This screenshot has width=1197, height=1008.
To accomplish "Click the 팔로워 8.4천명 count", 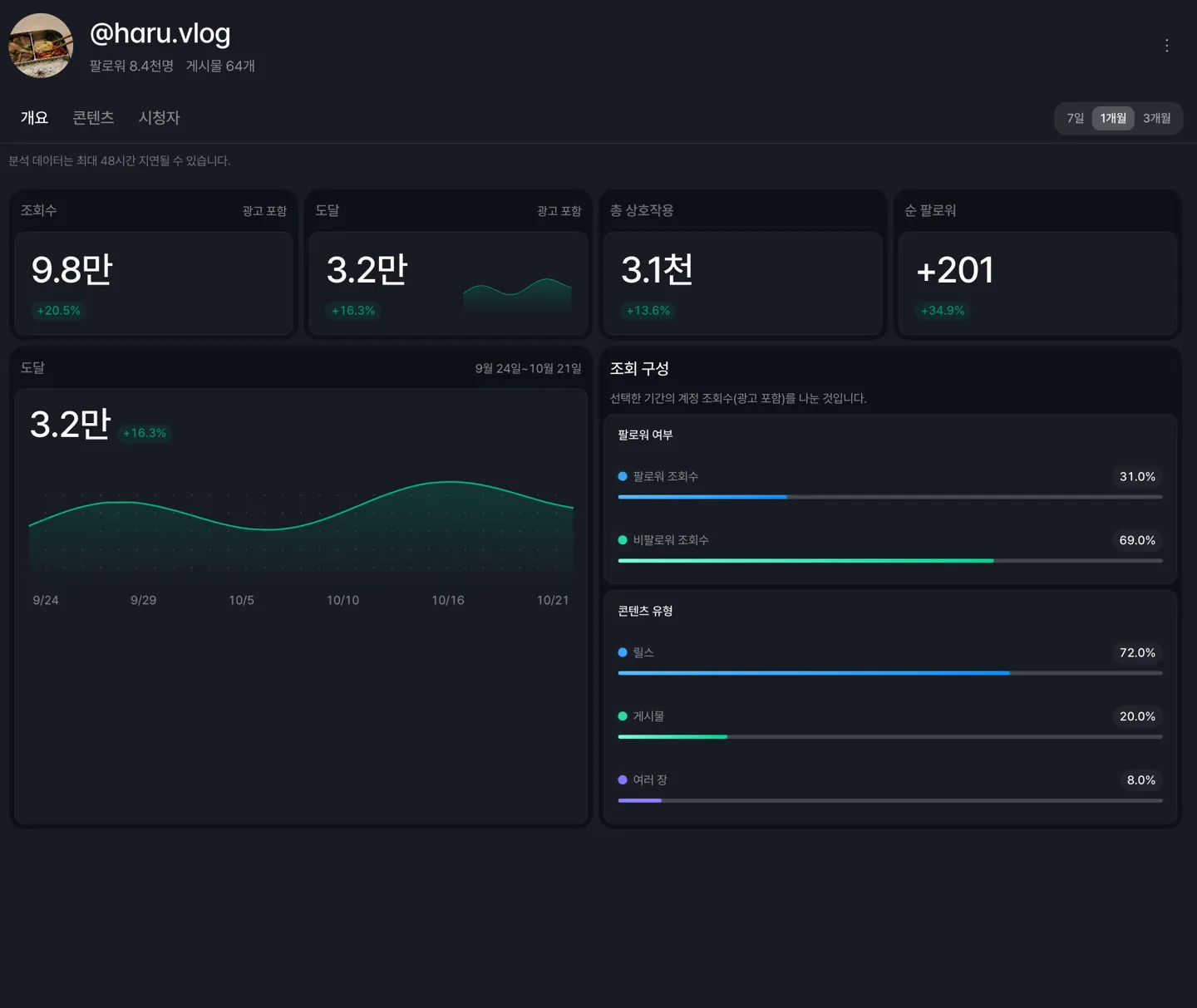I will [x=131, y=66].
